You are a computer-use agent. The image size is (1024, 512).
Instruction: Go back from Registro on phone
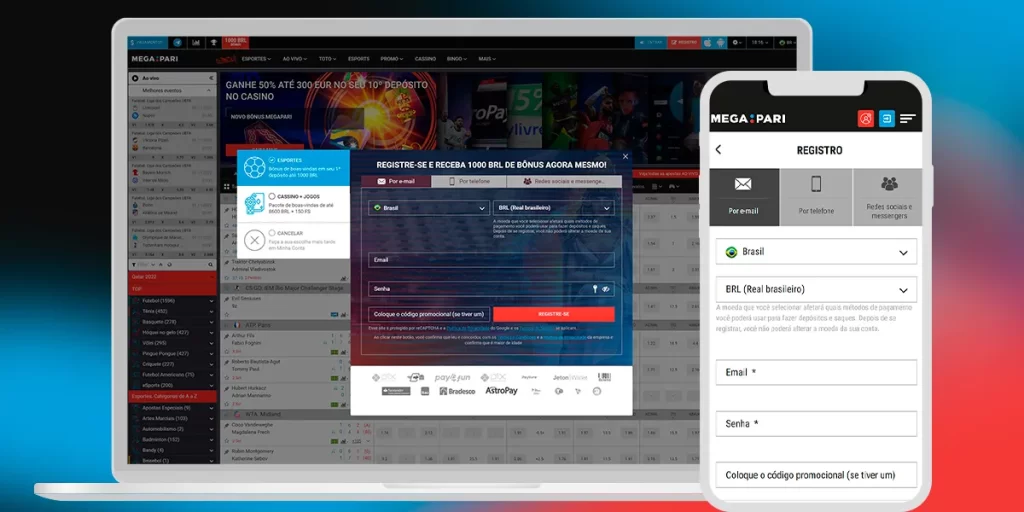tap(718, 150)
